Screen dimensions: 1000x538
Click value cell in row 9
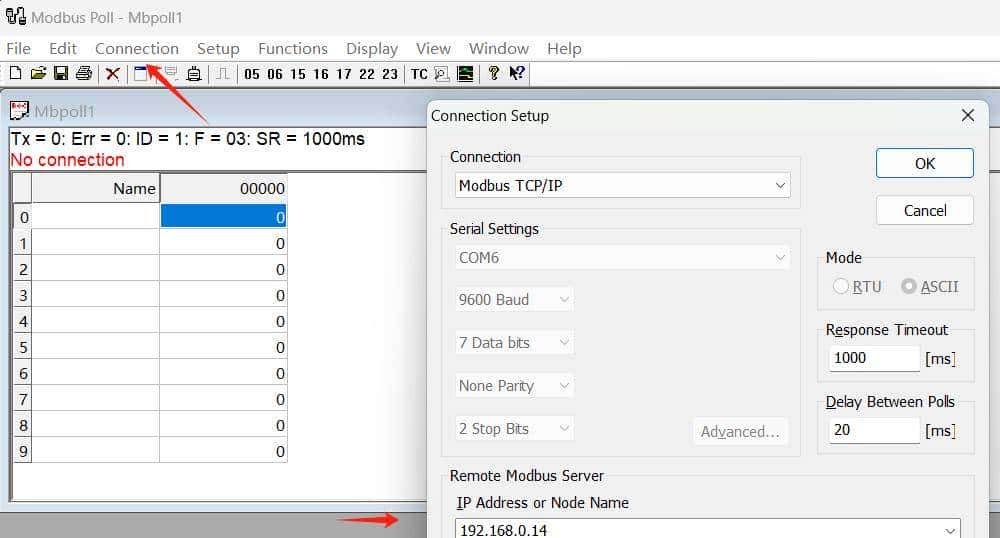223,451
